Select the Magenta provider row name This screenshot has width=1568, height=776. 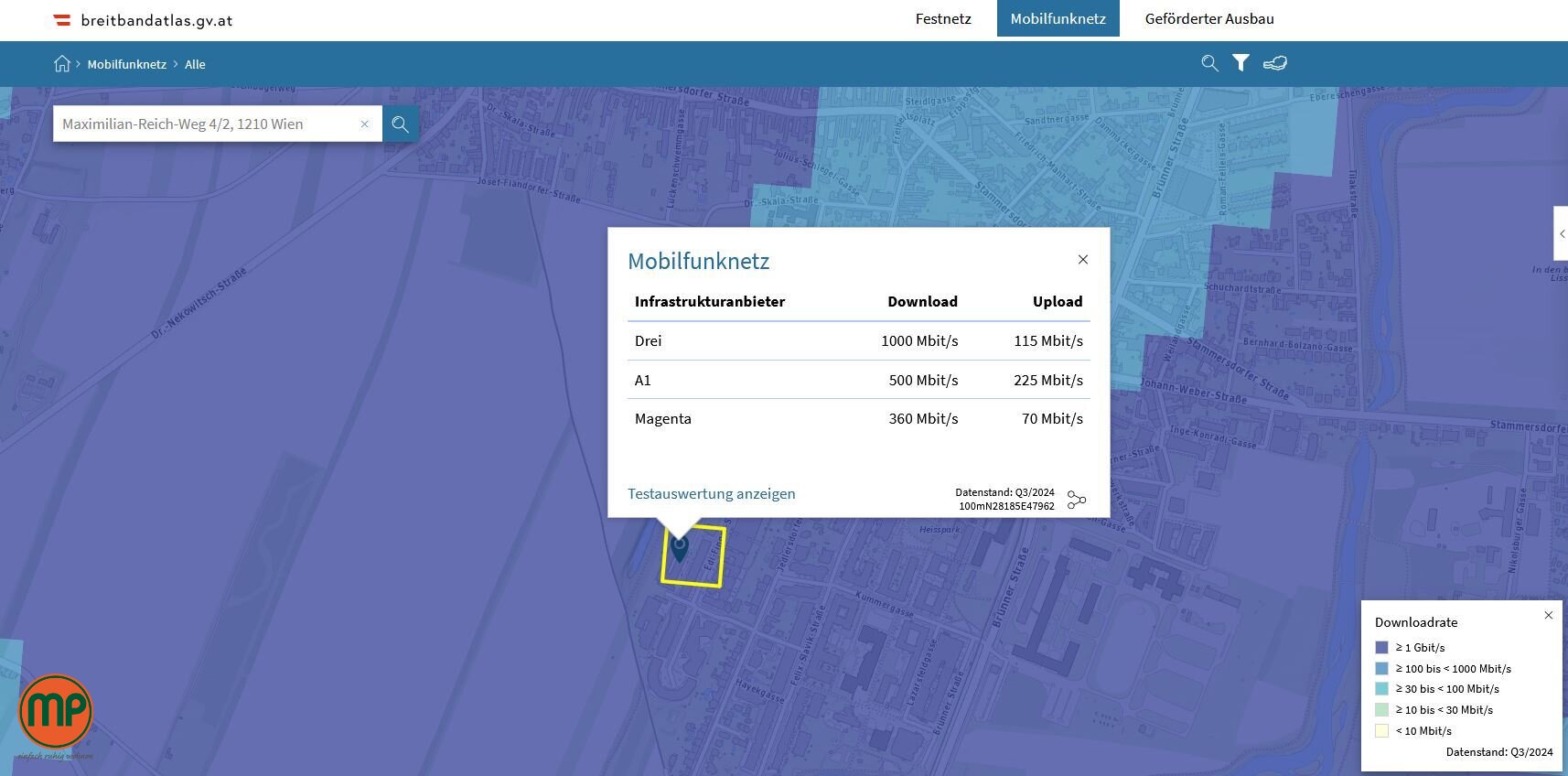coord(663,418)
